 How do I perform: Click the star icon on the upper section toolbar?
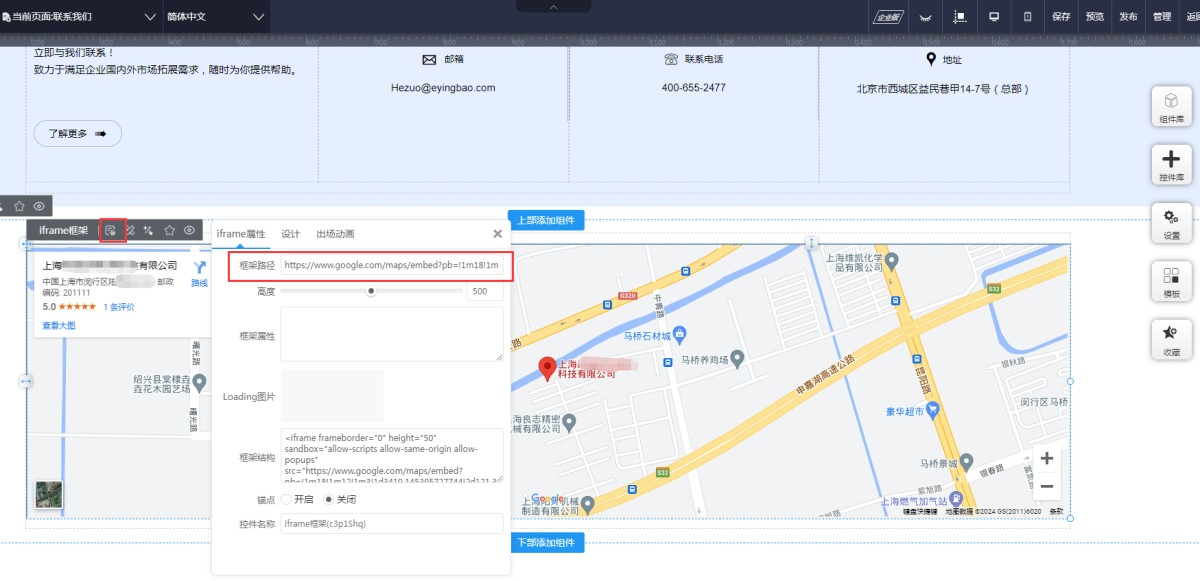pyautogui.click(x=19, y=206)
